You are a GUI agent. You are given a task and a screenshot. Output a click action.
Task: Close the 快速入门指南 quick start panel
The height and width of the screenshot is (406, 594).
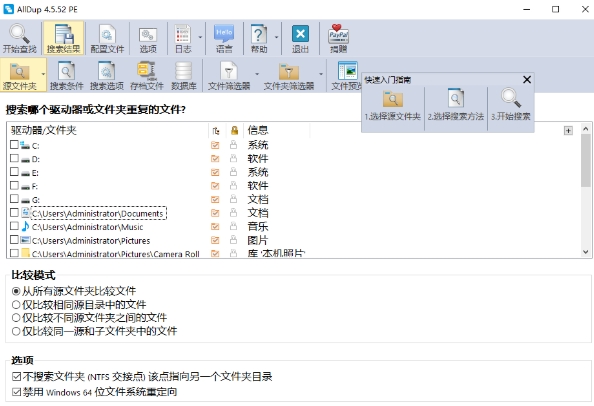coord(527,80)
